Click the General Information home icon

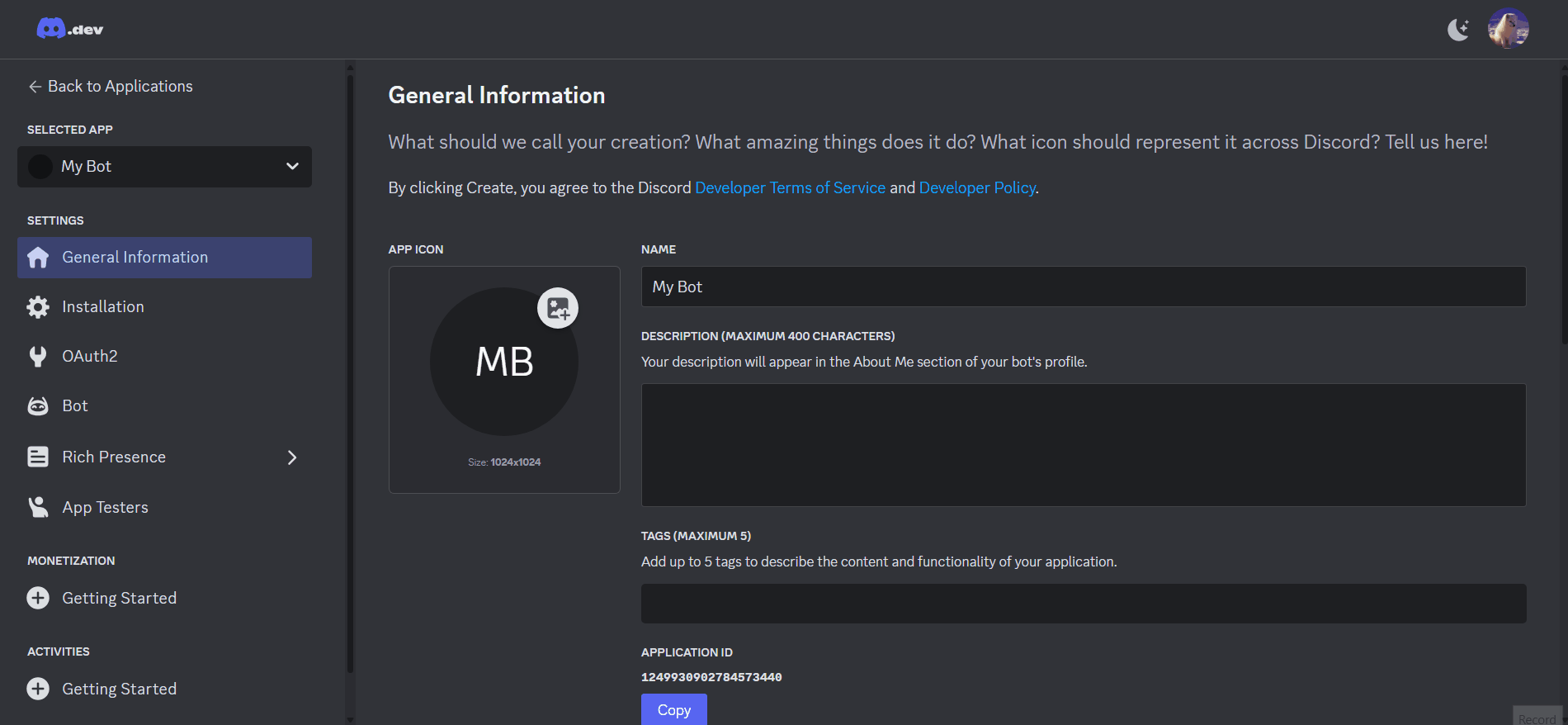[38, 258]
